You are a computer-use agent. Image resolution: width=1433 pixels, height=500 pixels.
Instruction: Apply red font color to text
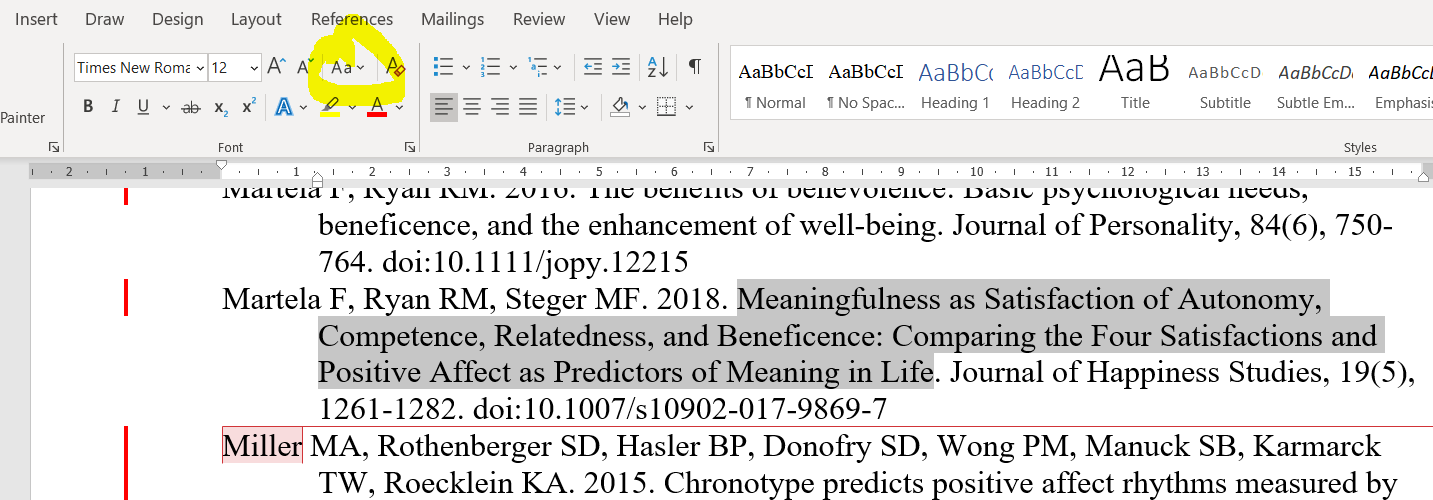(377, 106)
